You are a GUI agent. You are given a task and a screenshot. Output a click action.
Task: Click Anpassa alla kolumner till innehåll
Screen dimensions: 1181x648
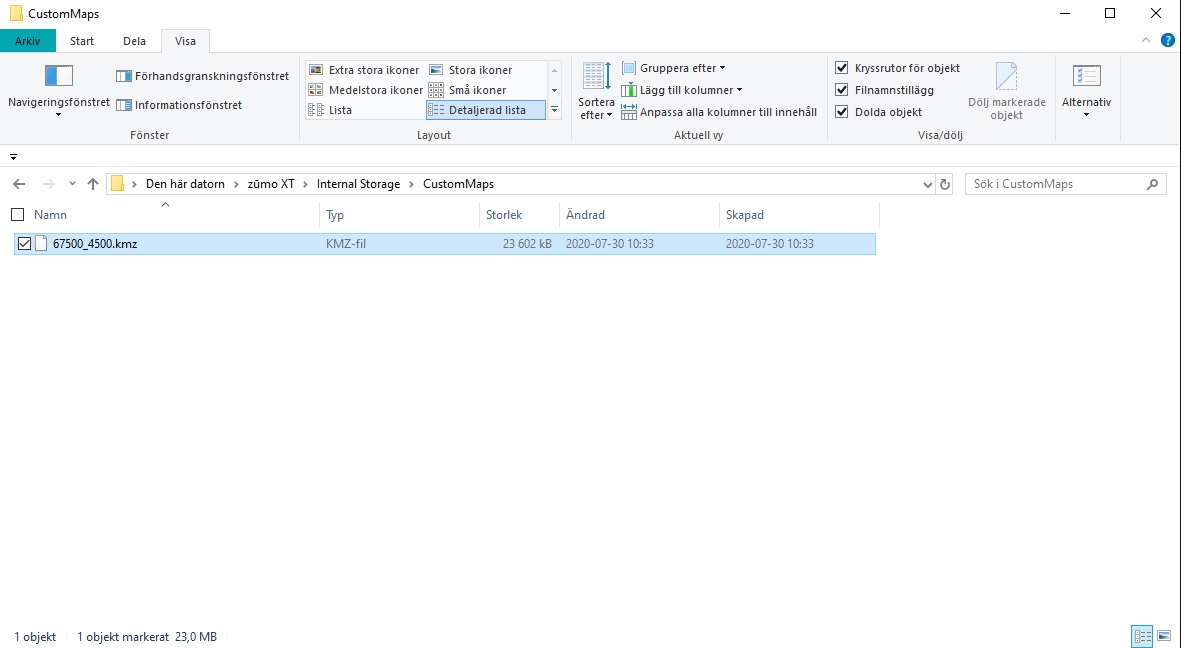[720, 112]
